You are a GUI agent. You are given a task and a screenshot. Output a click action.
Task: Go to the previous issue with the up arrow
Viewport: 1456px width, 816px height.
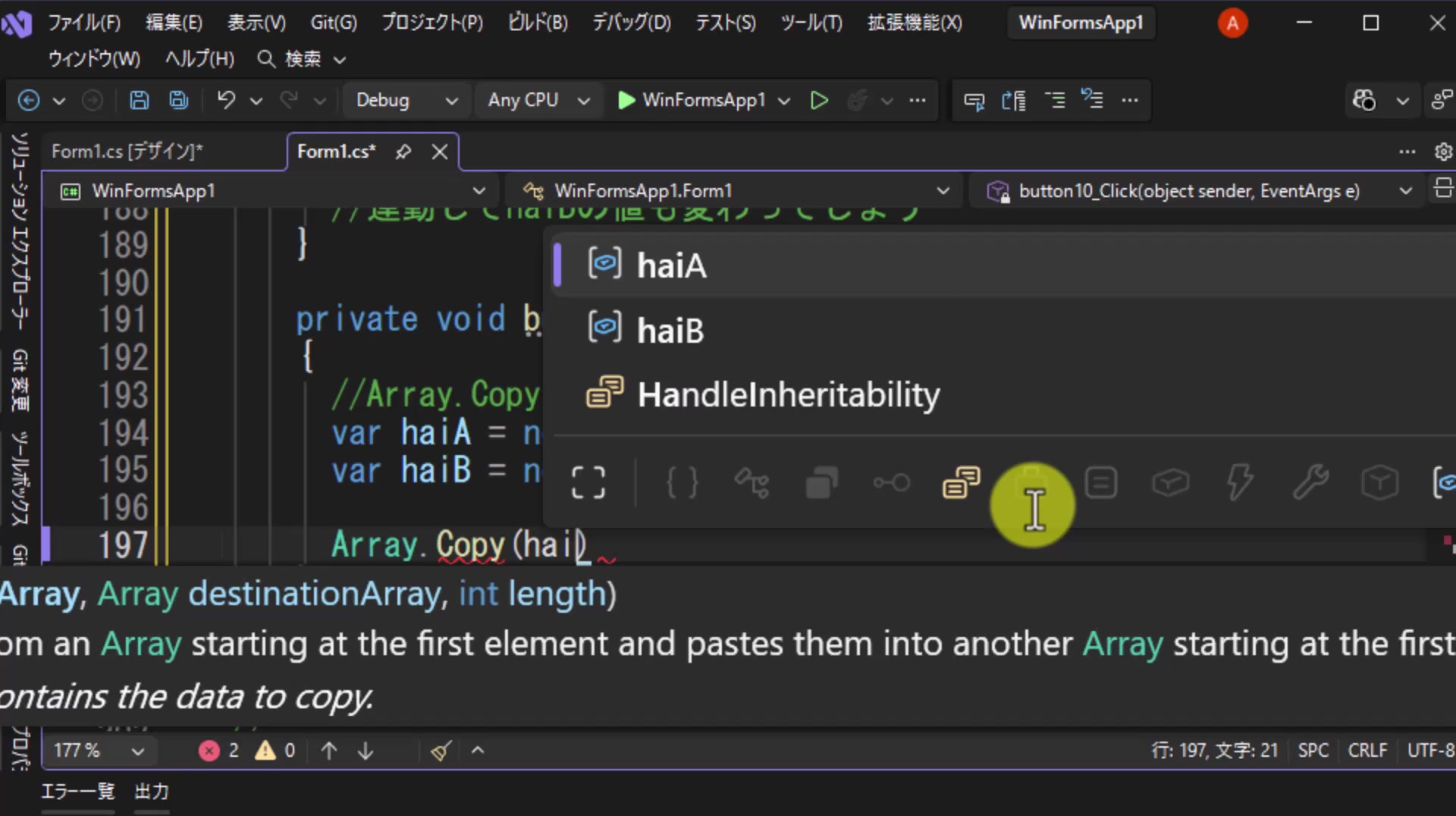329,751
